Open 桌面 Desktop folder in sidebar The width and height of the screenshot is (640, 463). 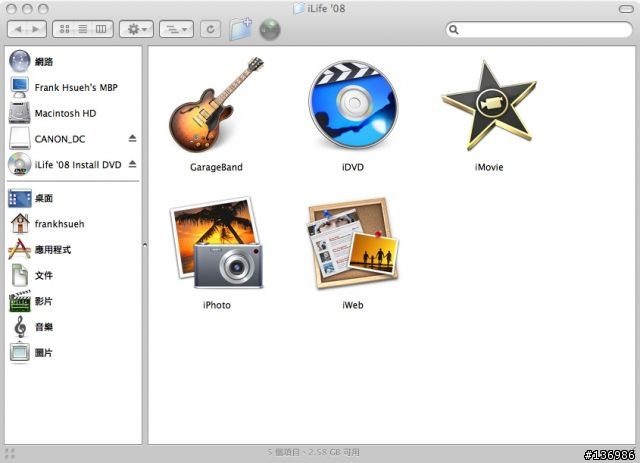pos(31,198)
